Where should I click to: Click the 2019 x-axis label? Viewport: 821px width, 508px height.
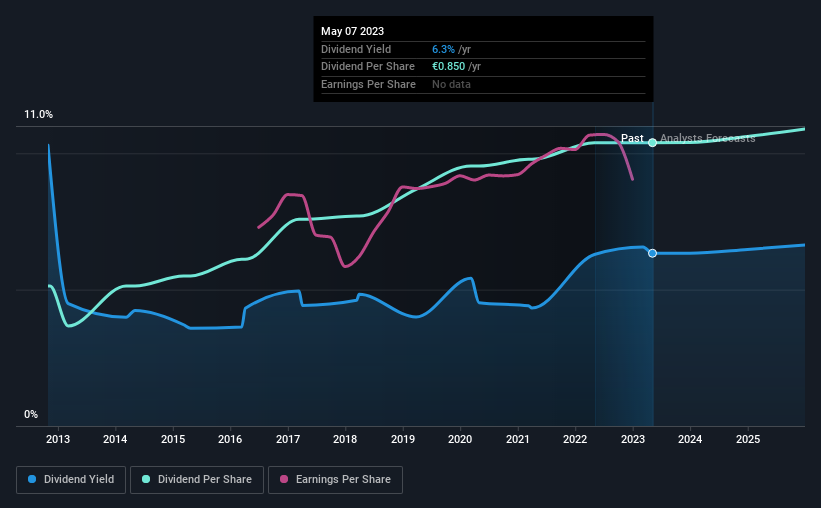click(403, 439)
